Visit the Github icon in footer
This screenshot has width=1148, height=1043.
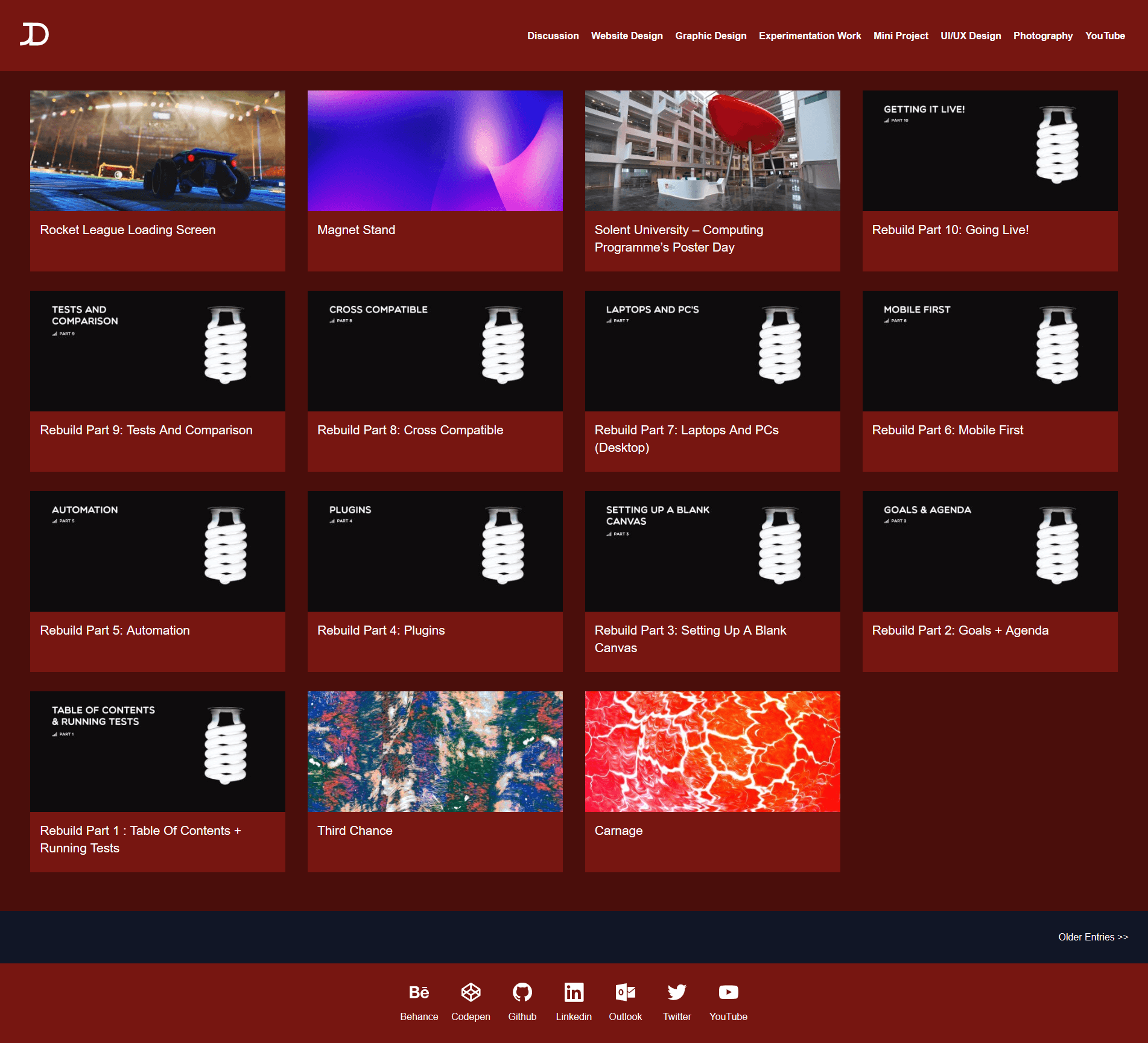coord(522,992)
